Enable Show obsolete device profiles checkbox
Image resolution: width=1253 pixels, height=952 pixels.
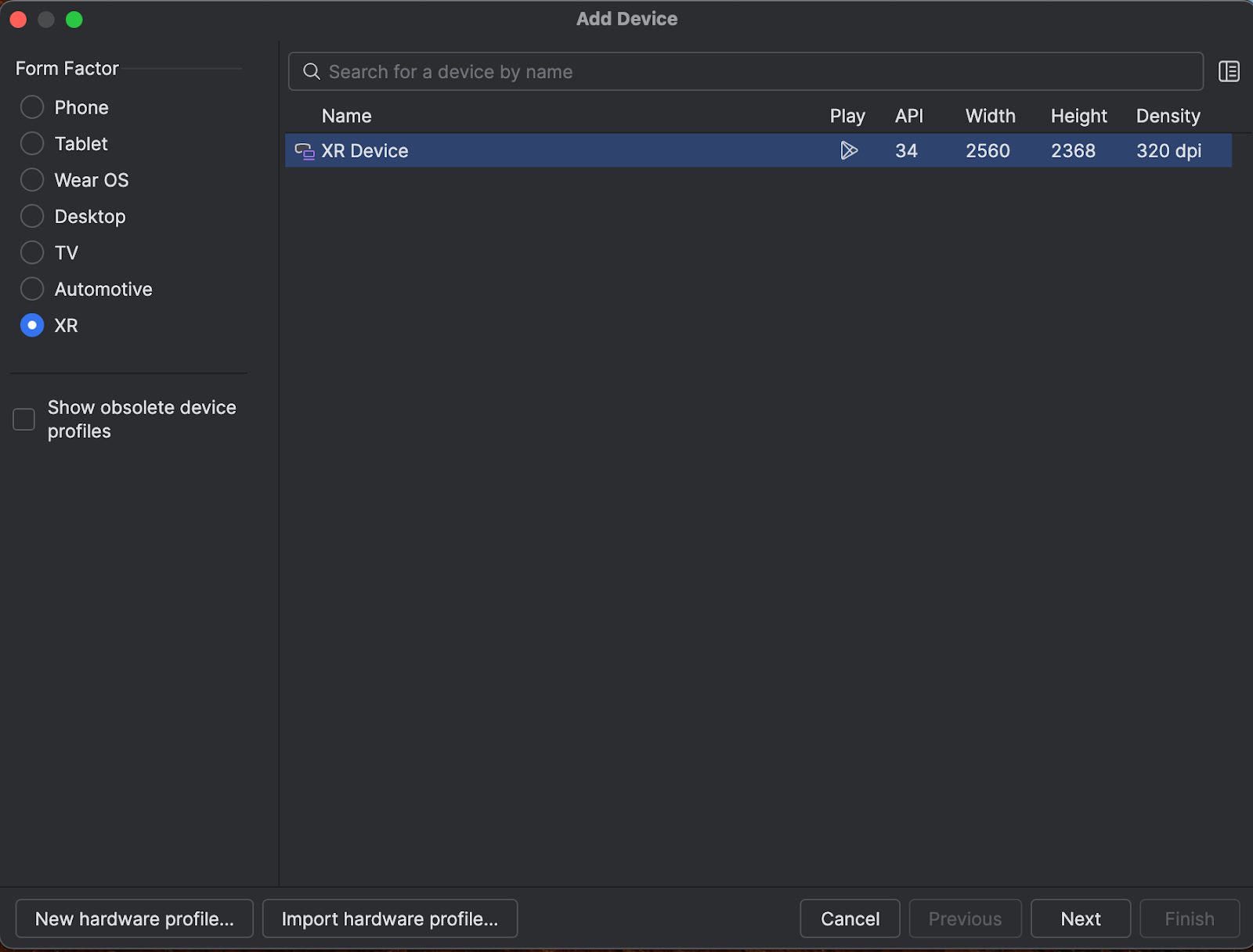[x=24, y=420]
